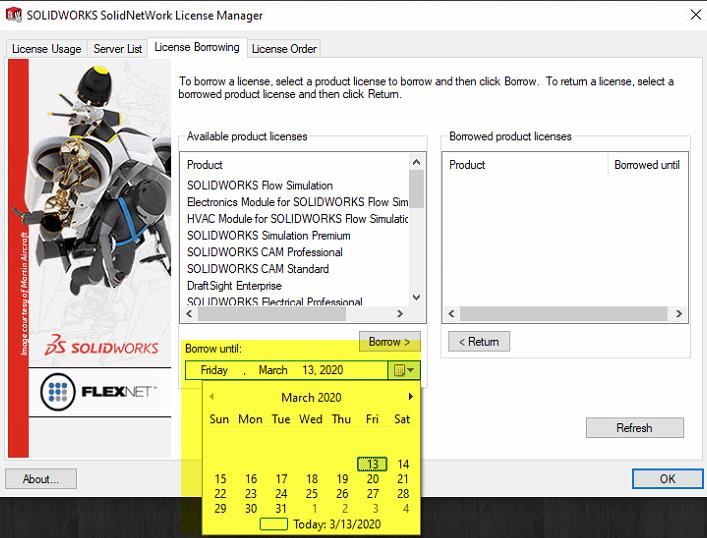Click borrowed licenses scroll left arrow
Image resolution: width=707 pixels, height=538 pixels.
click(x=451, y=313)
